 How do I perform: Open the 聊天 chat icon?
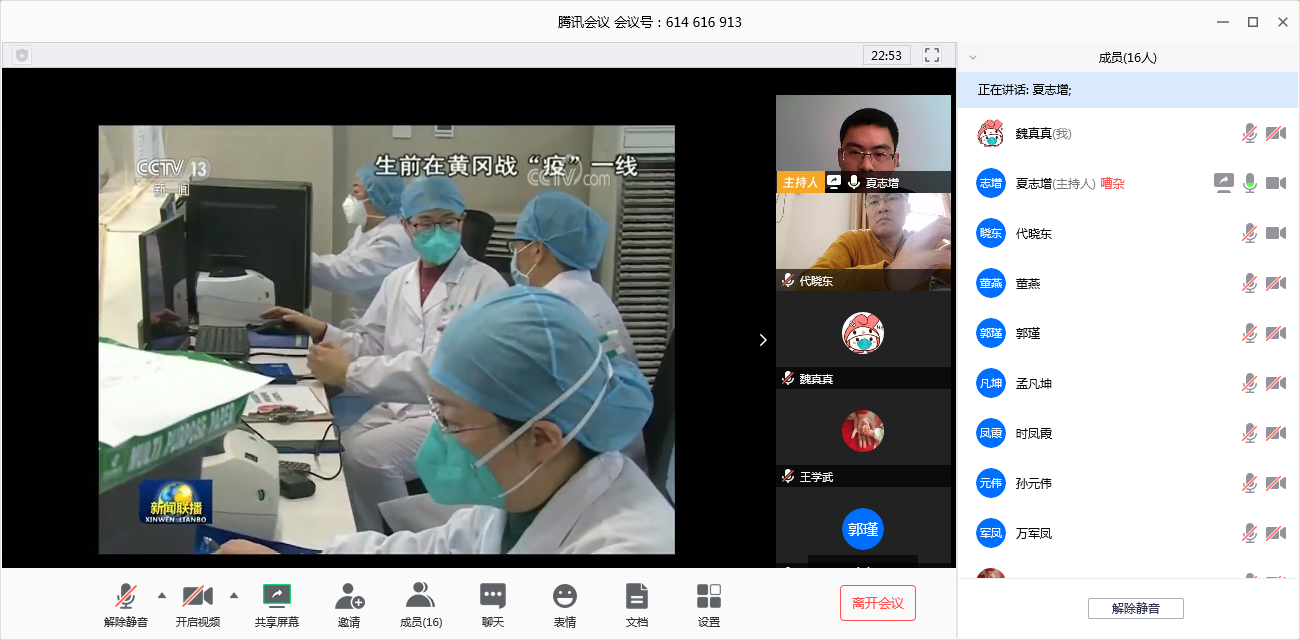[493, 597]
